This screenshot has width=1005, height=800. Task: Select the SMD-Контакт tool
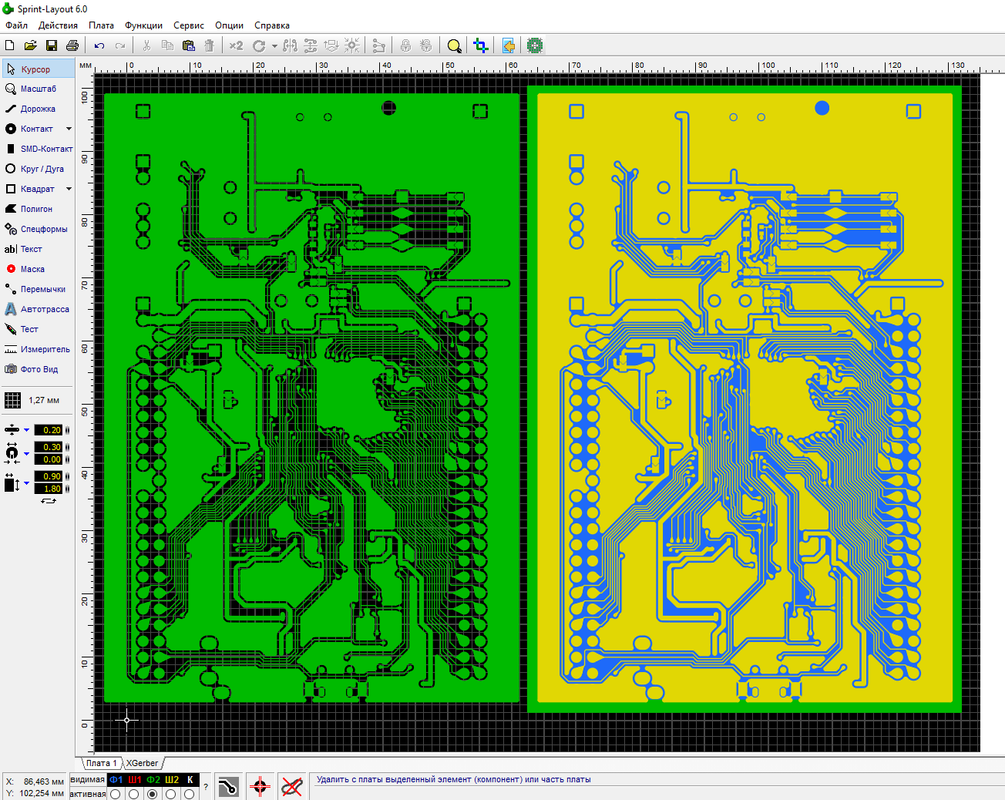(38, 149)
